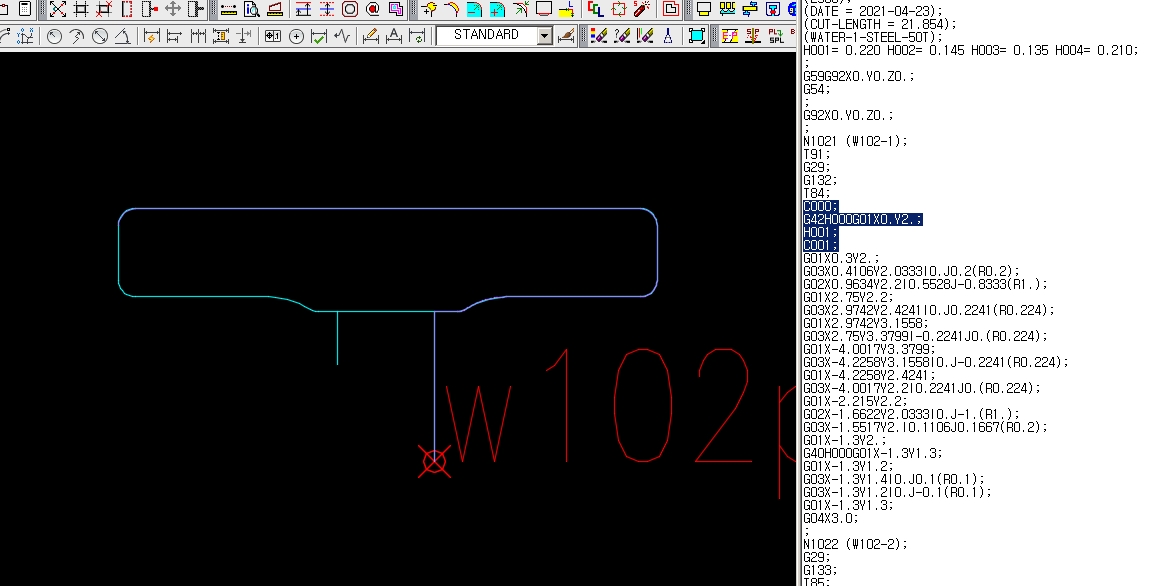Click the PL SPL conversion icon
Screen dimensions: 1173x586
pyautogui.click(x=776, y=36)
